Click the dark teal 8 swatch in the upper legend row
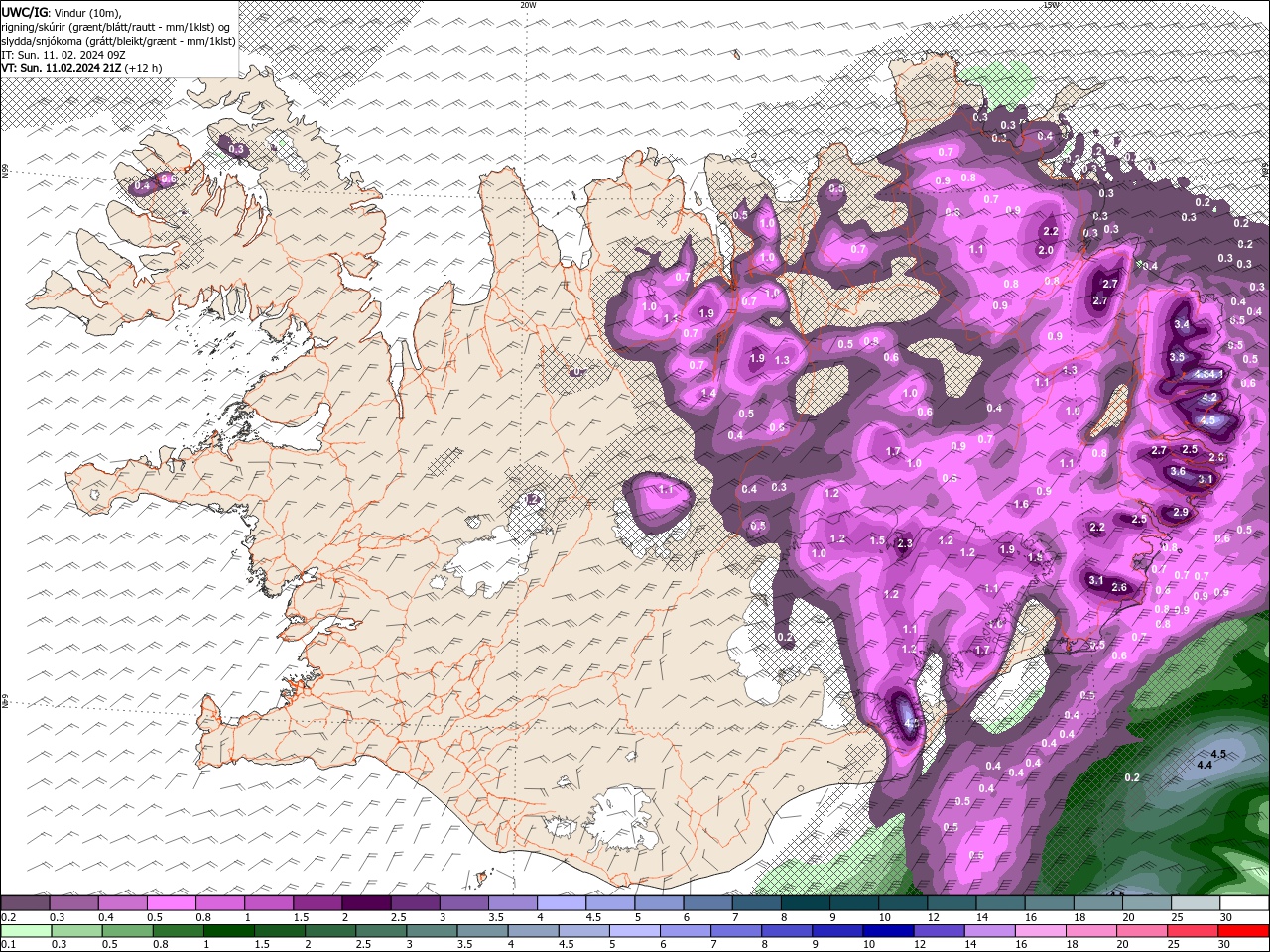The image size is (1270, 952). pyautogui.click(x=806, y=903)
